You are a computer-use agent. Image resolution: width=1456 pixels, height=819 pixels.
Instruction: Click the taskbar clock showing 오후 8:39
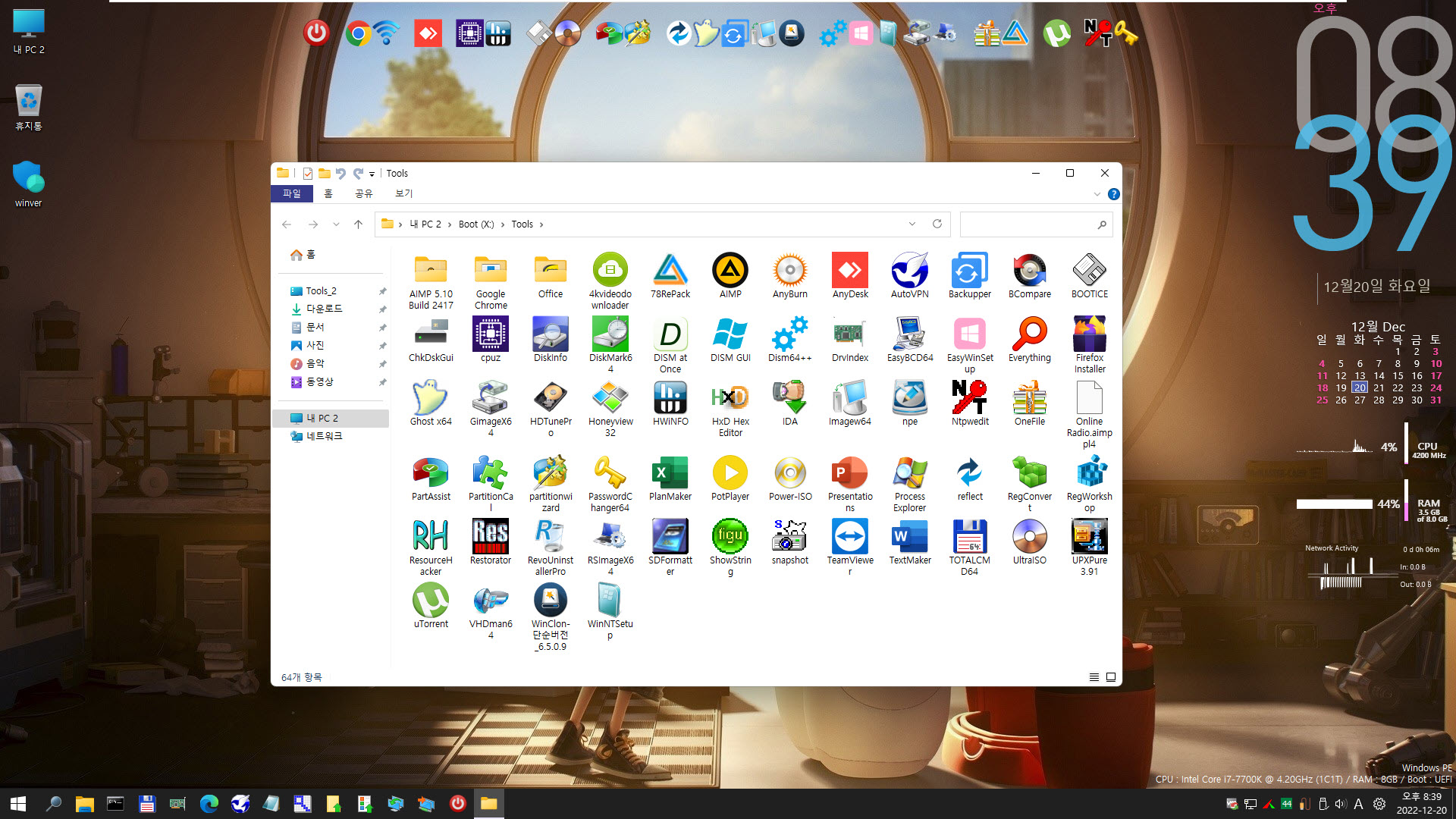pyautogui.click(x=1422, y=803)
